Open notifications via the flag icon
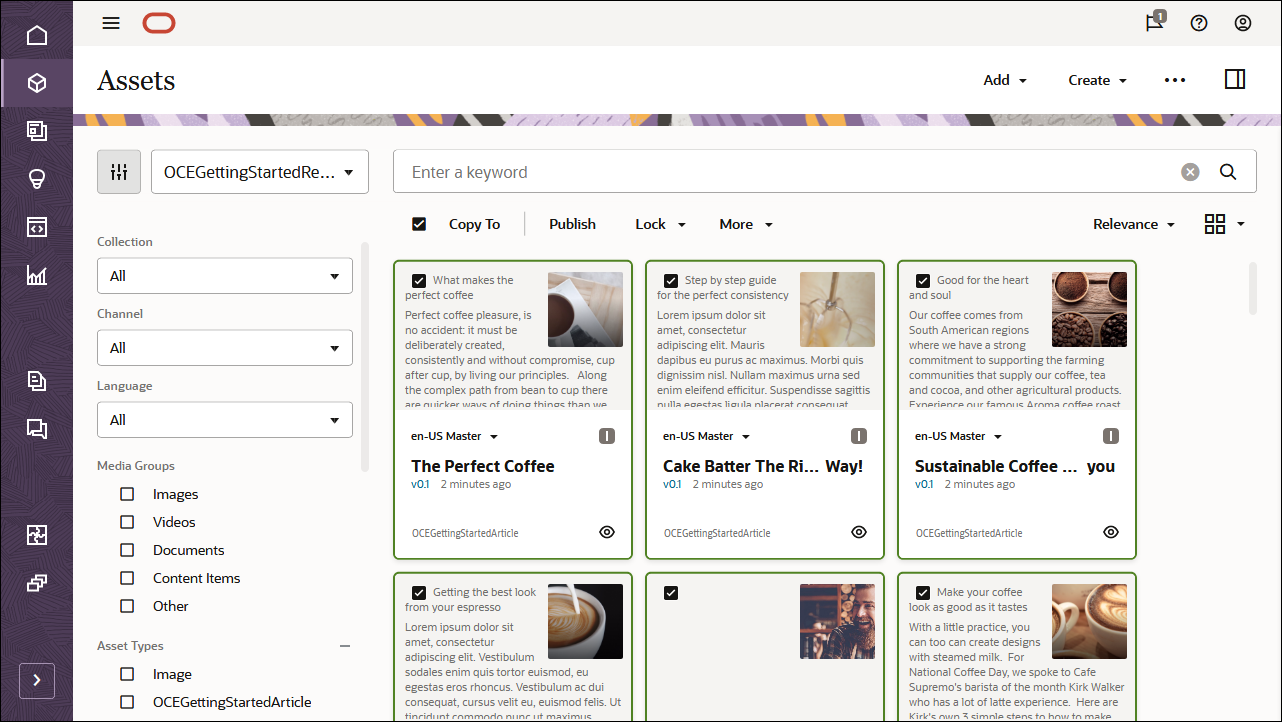Viewport: 1282px width, 722px height. (1153, 23)
